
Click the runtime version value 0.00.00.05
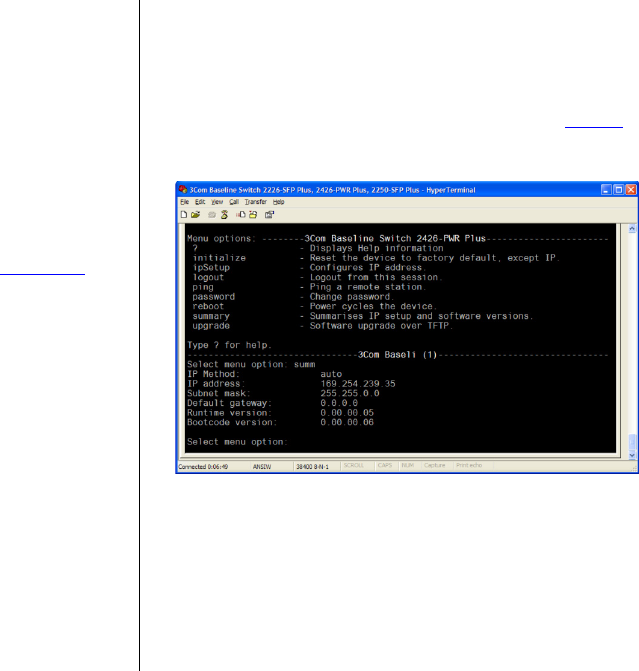[347, 413]
